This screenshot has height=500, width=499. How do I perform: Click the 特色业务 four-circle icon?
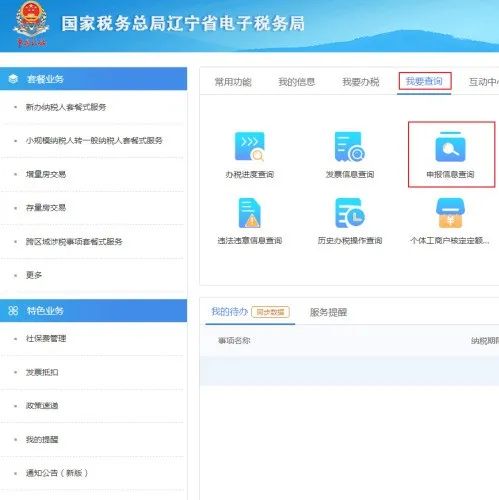(13, 311)
